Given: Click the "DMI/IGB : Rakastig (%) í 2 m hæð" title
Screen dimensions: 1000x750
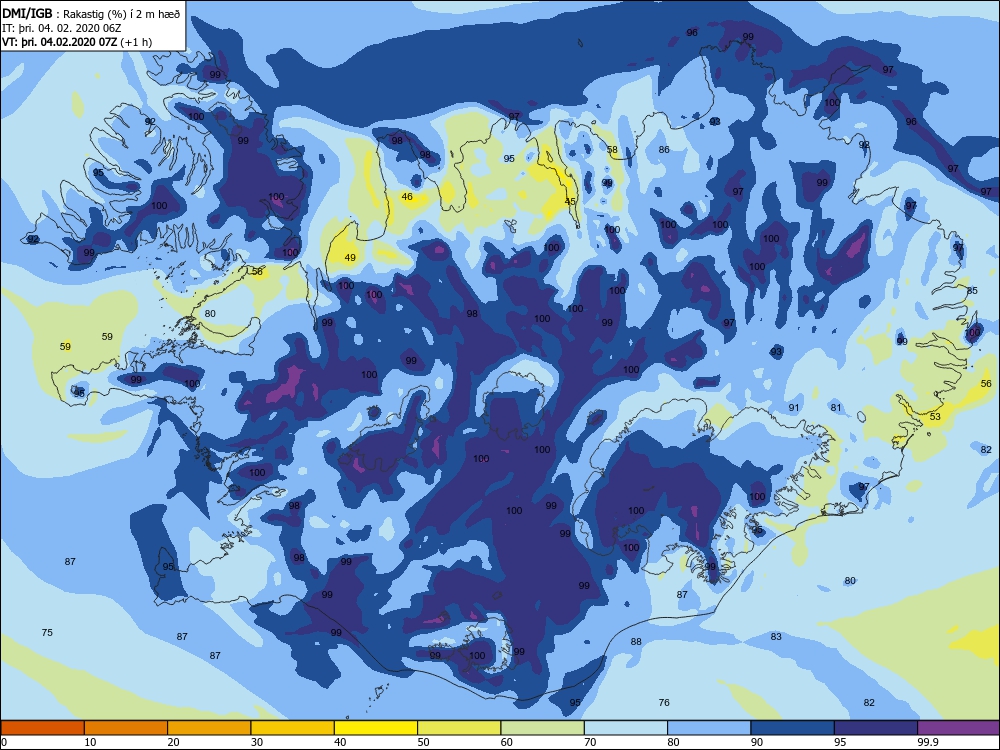Looking at the screenshot, I should point(91,14).
